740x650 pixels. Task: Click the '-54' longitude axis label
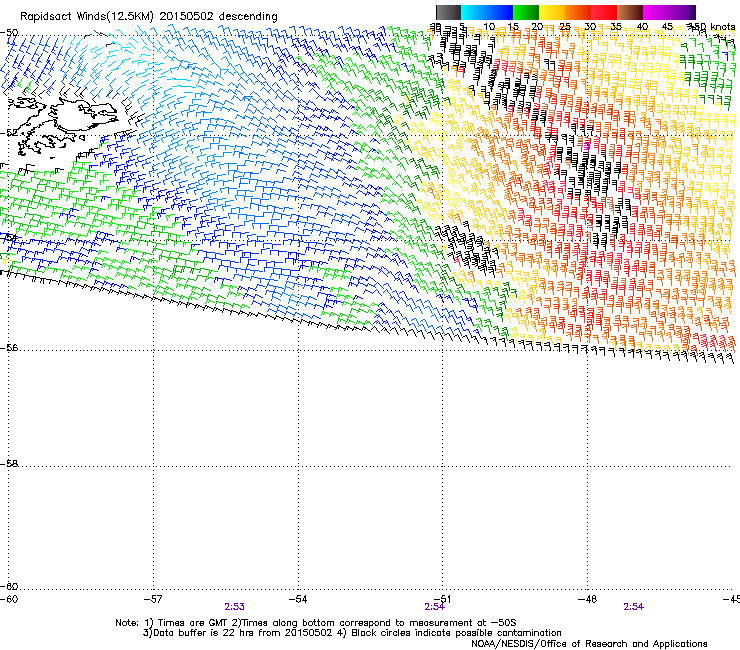(298, 599)
